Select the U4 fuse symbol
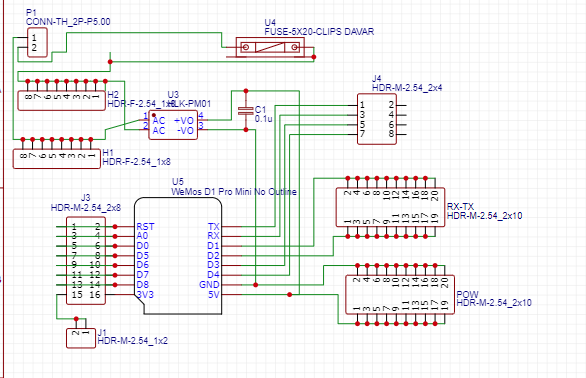The image size is (586, 378). point(270,47)
